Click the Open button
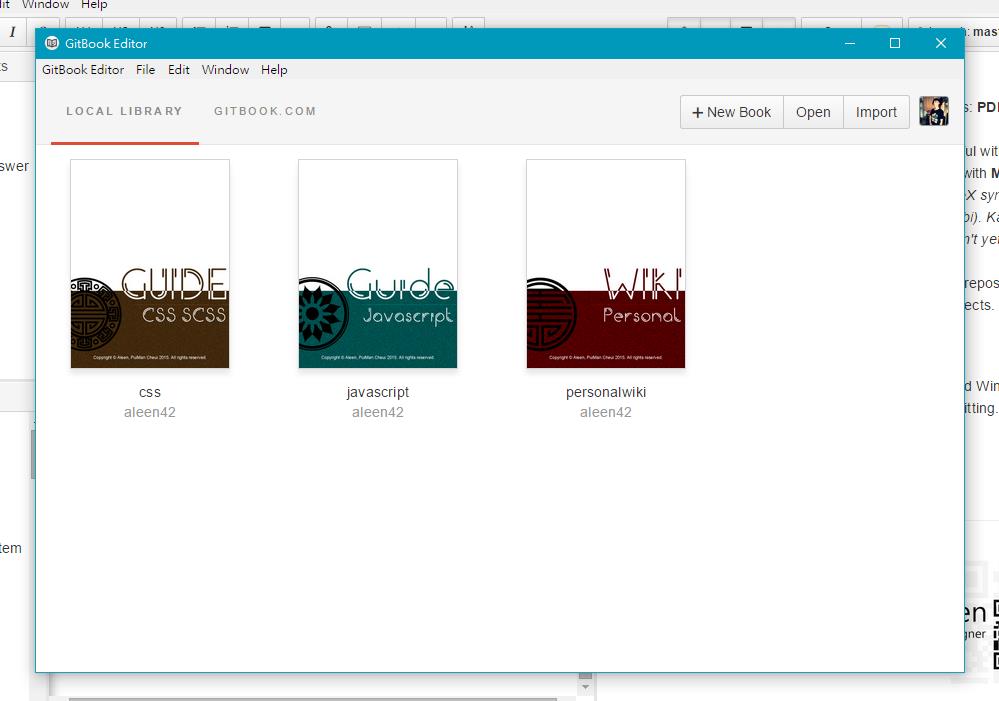Image resolution: width=999 pixels, height=701 pixels. point(813,112)
